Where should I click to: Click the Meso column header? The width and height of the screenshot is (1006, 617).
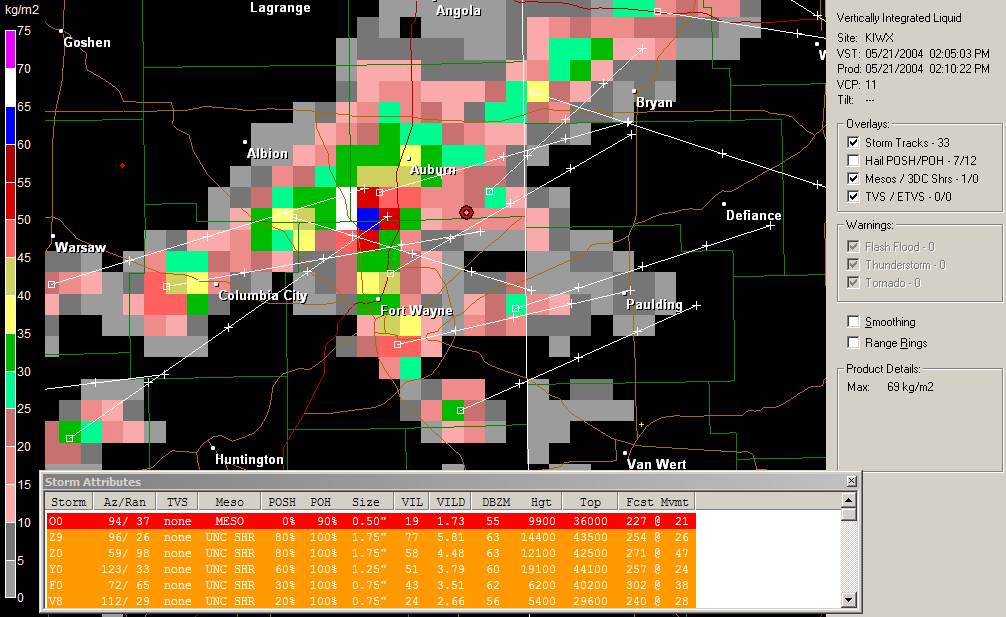click(x=229, y=502)
